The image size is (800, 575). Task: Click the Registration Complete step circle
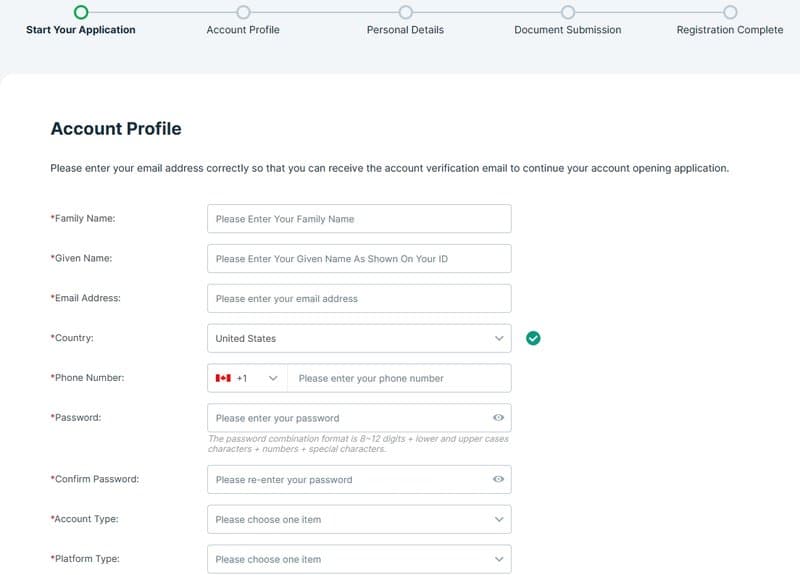730,12
